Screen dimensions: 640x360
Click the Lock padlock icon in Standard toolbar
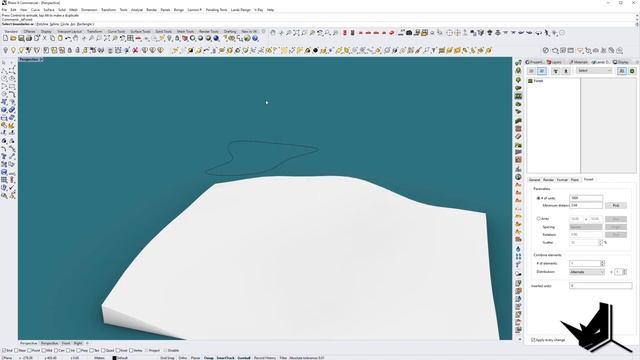(177, 38)
